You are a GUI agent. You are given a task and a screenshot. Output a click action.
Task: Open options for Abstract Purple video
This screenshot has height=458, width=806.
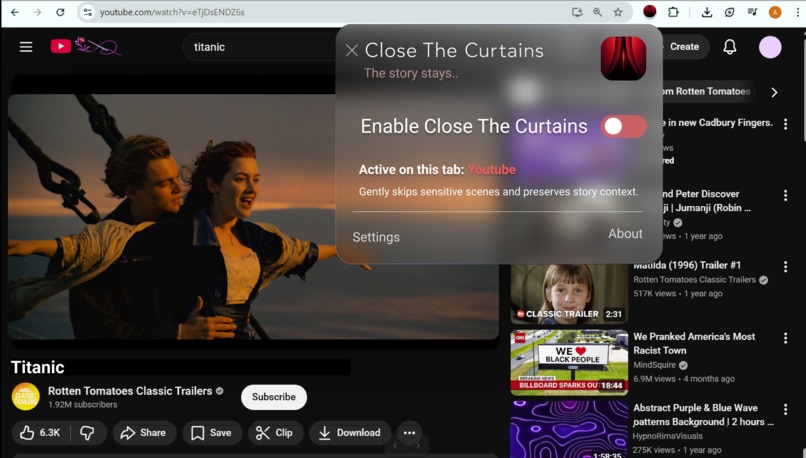[785, 410]
